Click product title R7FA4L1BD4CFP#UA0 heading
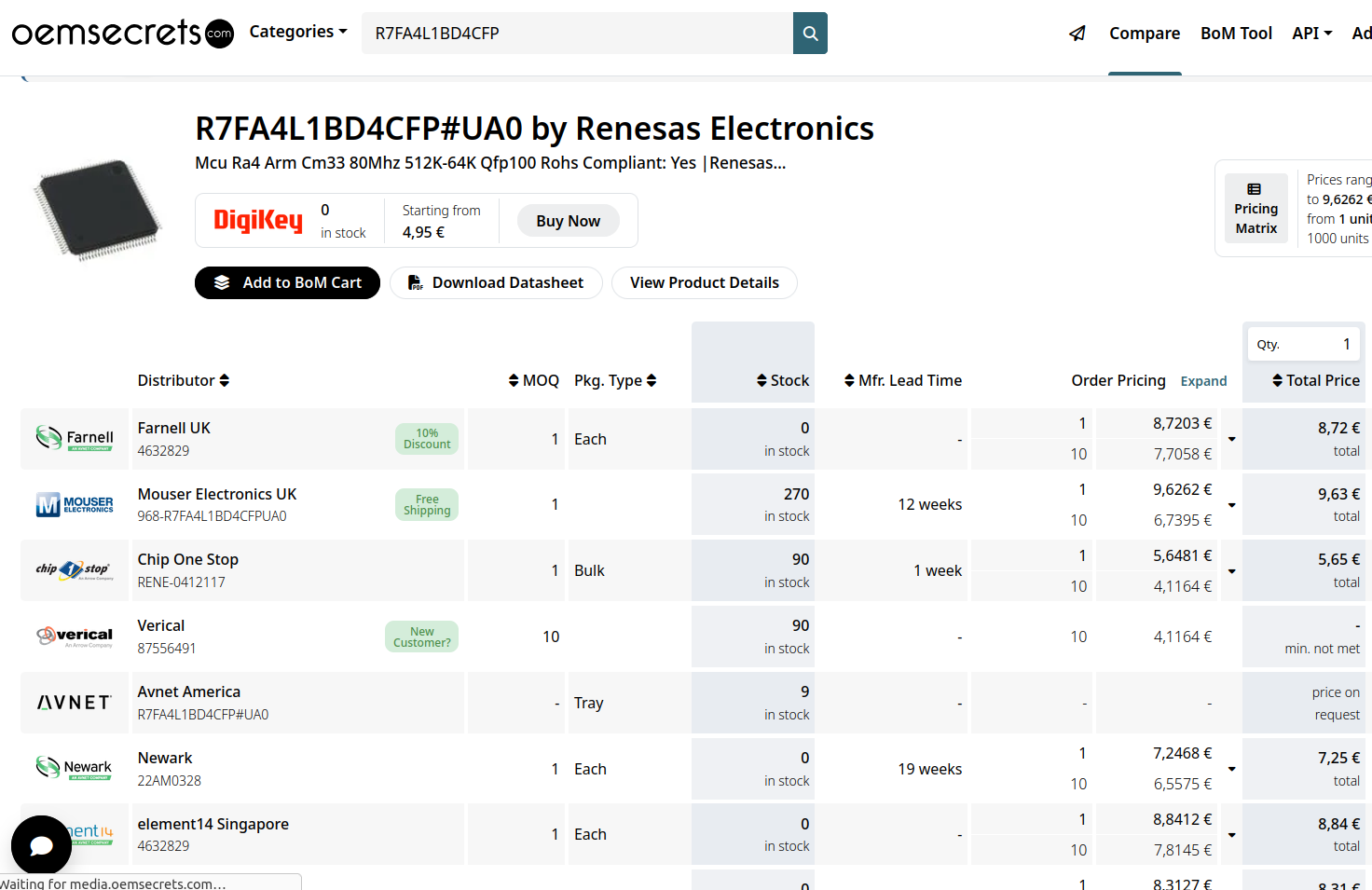1372x890 pixels. [534, 129]
